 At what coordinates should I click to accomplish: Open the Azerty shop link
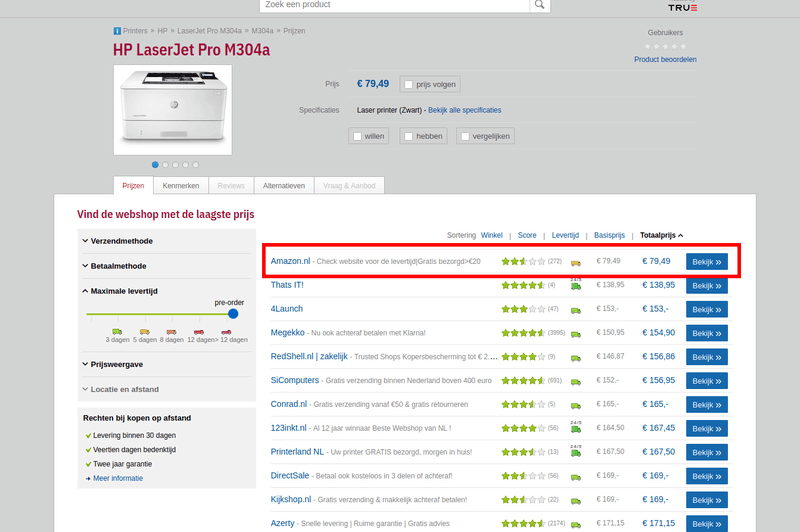coord(282,523)
